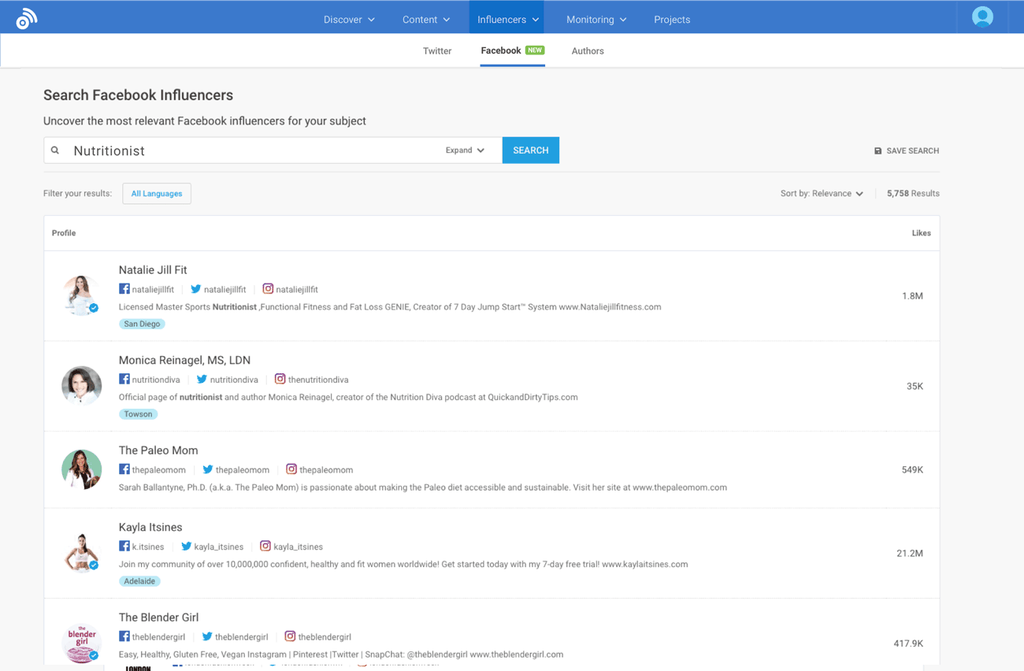Viewport: 1024px width, 671px height.
Task: Open Monica Reinagel Twitter icon
Action: pos(202,379)
